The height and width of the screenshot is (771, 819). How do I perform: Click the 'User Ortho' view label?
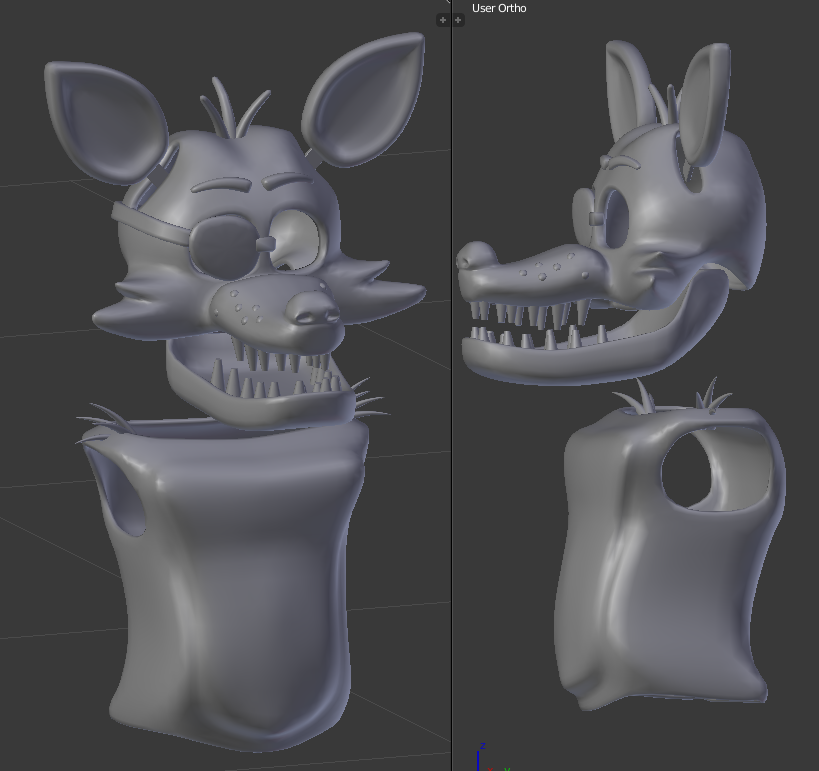click(x=499, y=8)
